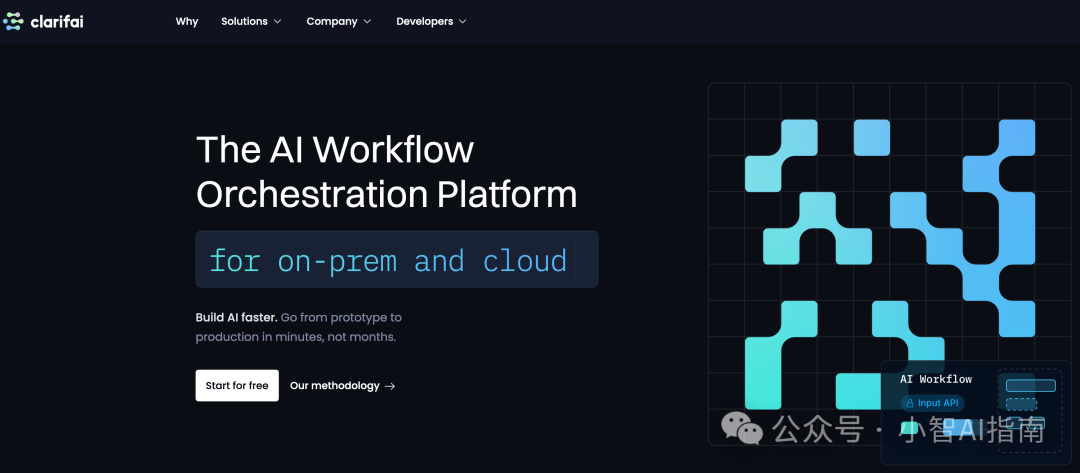1080x473 pixels.
Task: Follow the Our methodology link
Action: tap(334, 386)
